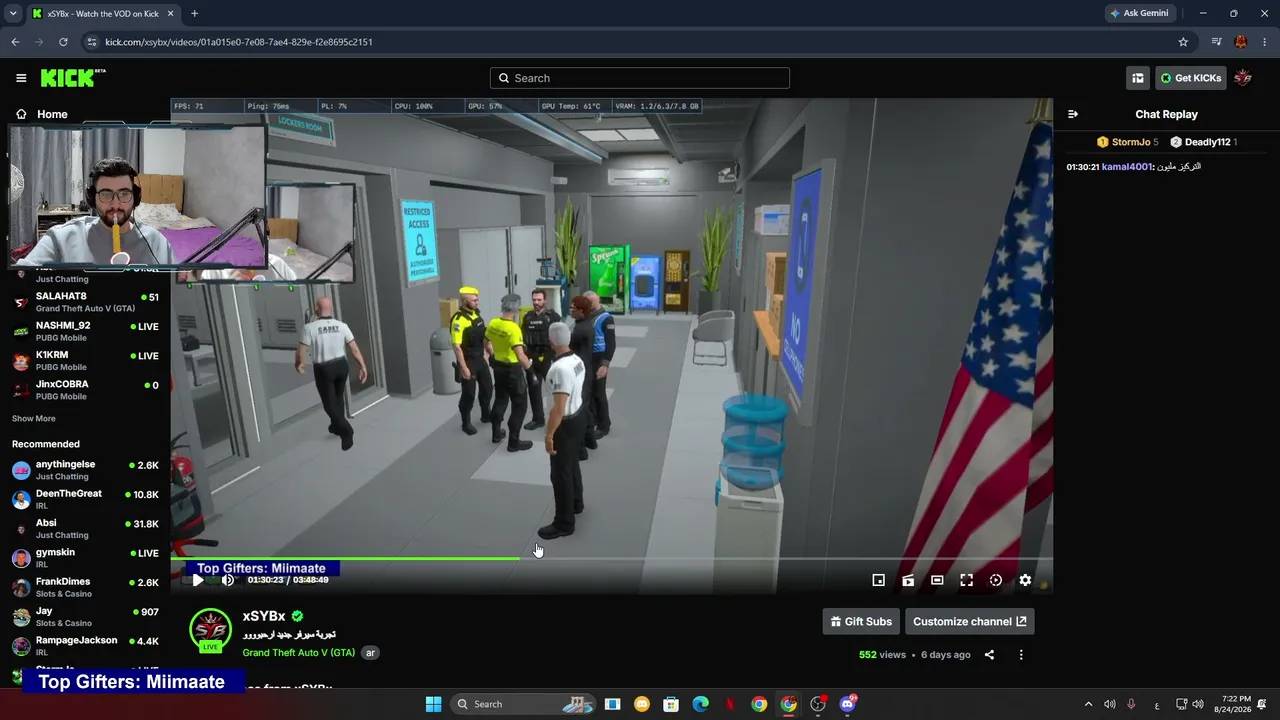Click the xSYBx channel name
This screenshot has width=1280, height=720.
[264, 616]
